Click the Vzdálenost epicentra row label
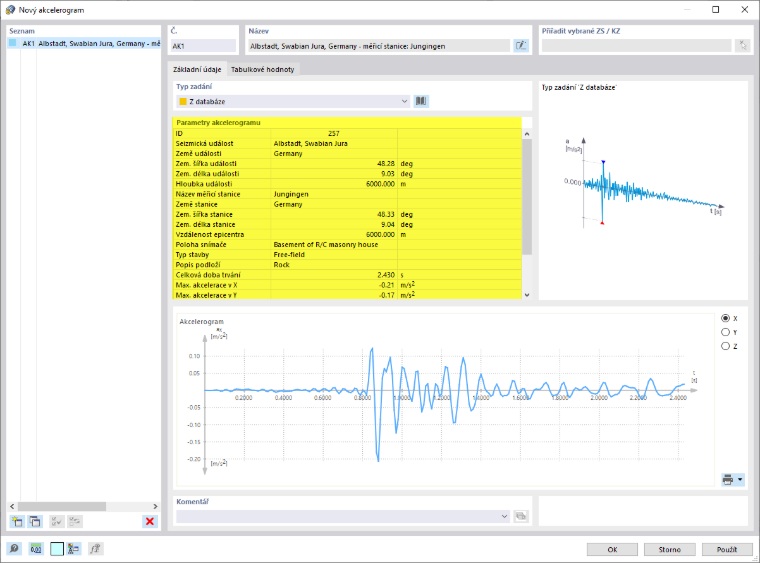The width and height of the screenshot is (760, 563). pos(210,234)
